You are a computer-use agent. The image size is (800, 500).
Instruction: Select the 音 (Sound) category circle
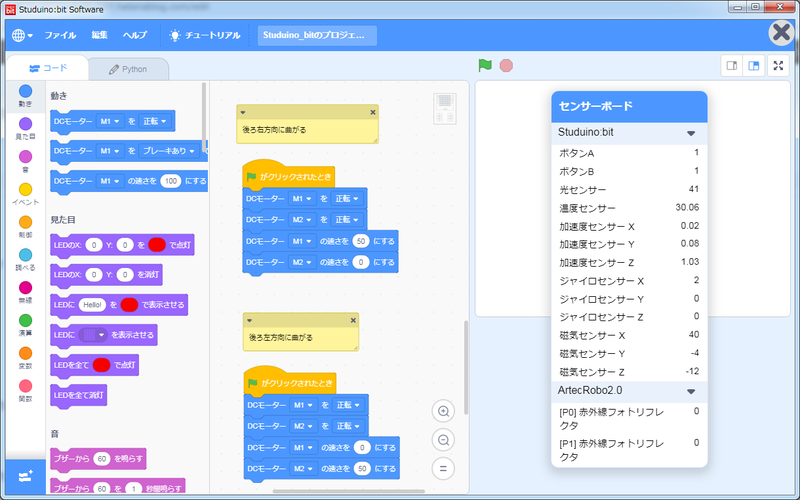point(25,157)
